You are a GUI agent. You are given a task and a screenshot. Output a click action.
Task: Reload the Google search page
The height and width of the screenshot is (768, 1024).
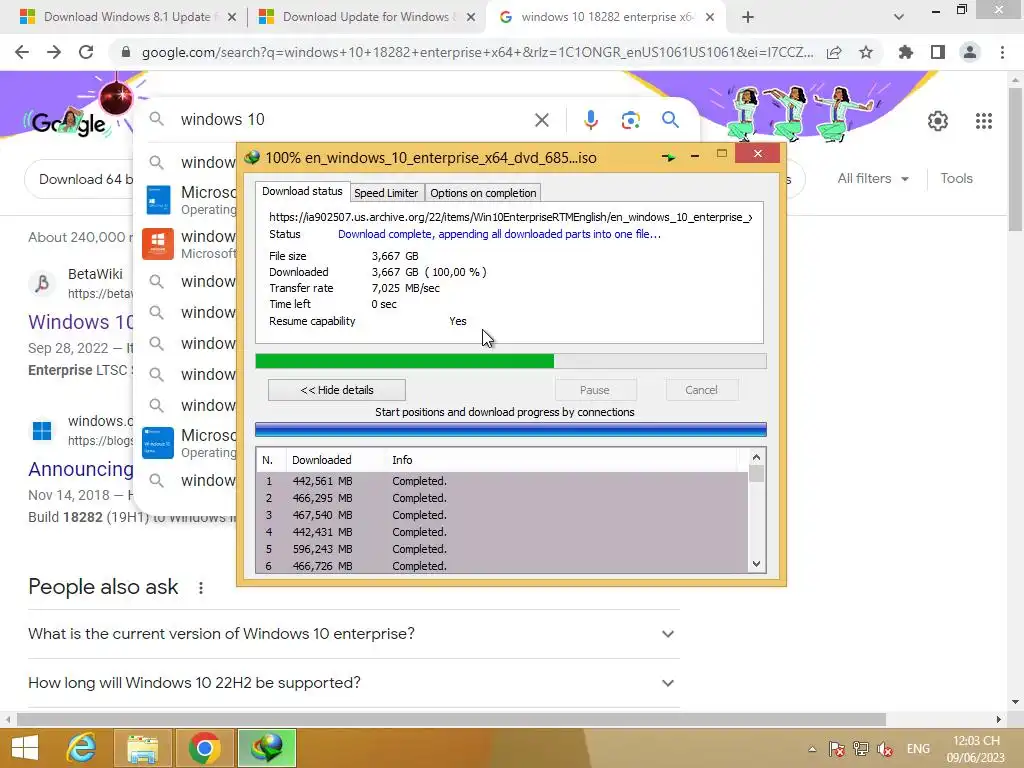tap(86, 52)
